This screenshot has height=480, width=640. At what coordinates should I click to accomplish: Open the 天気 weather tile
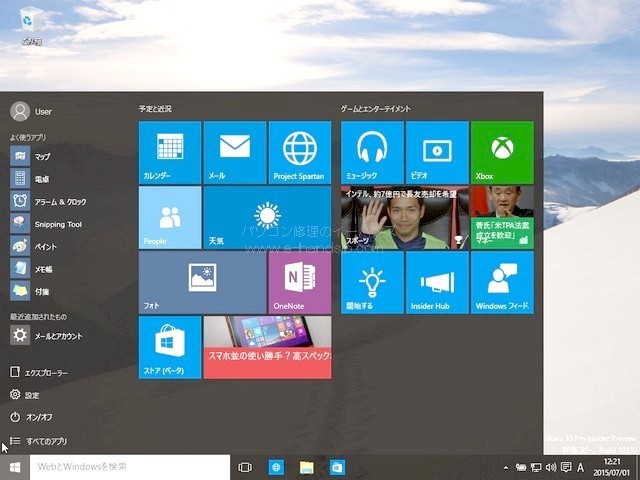267,217
